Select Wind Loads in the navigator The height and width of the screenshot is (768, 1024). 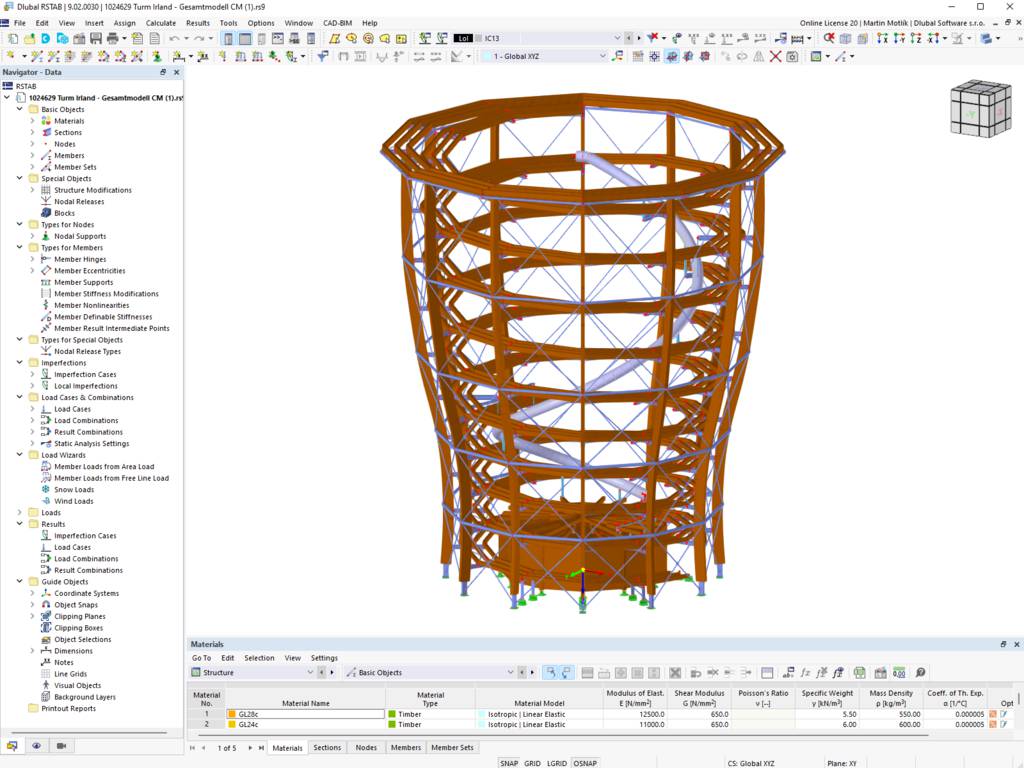click(74, 502)
